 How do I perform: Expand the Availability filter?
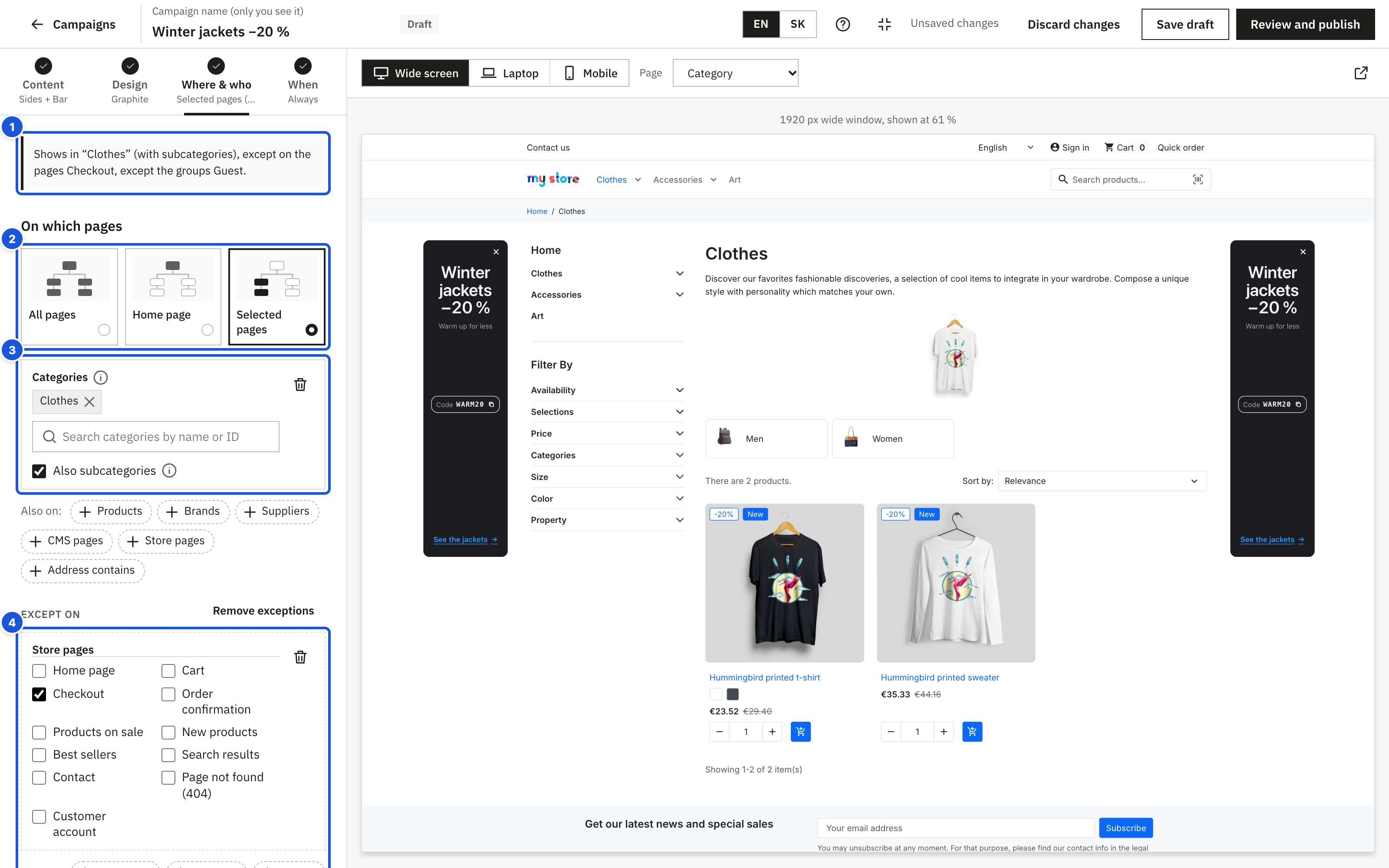(x=607, y=390)
